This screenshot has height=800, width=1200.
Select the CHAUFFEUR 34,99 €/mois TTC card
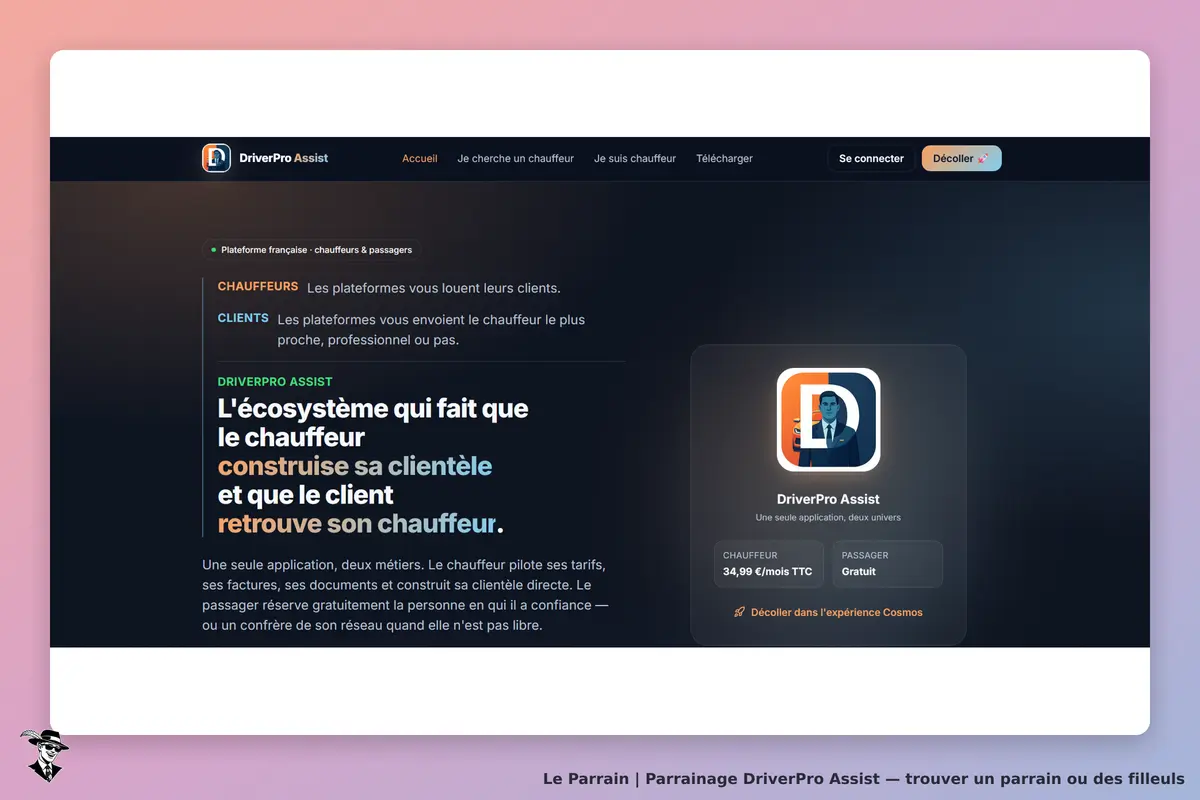[769, 564]
